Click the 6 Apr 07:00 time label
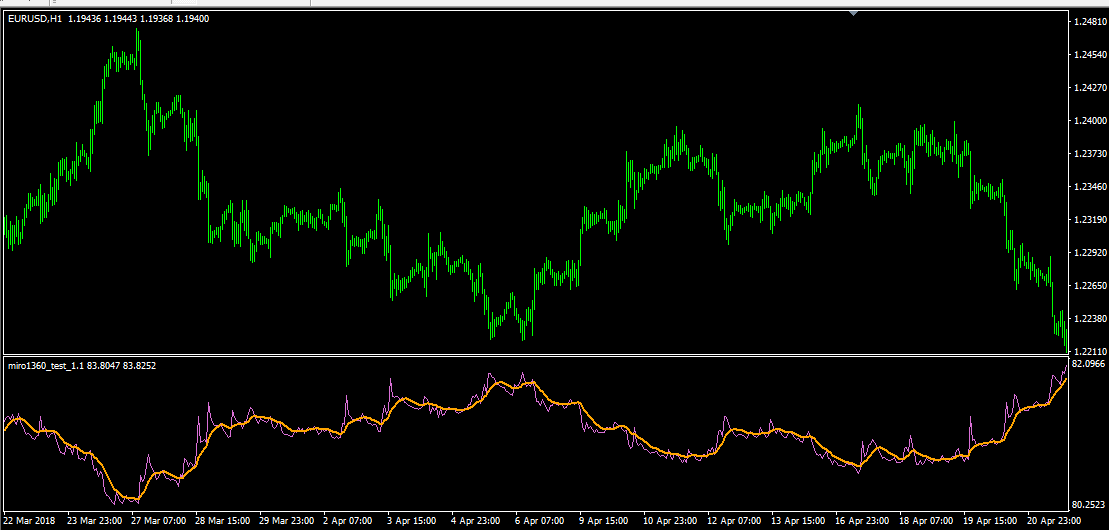Image resolution: width=1109 pixels, height=530 pixels. (540, 520)
